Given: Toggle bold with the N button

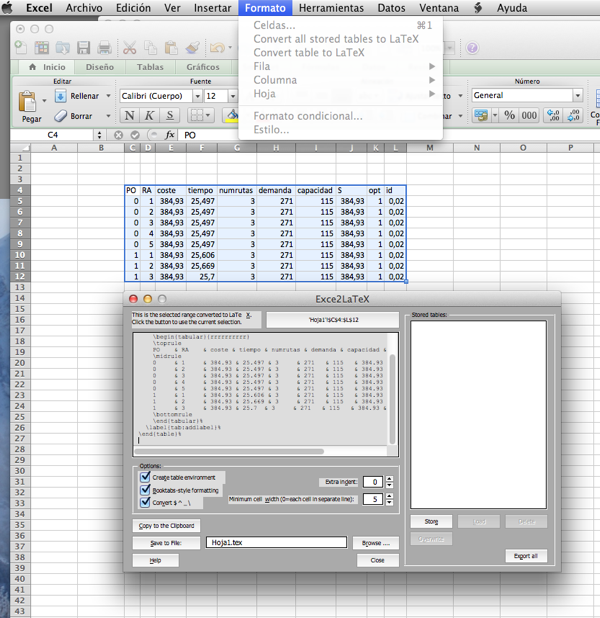Looking at the screenshot, I should tap(129, 115).
